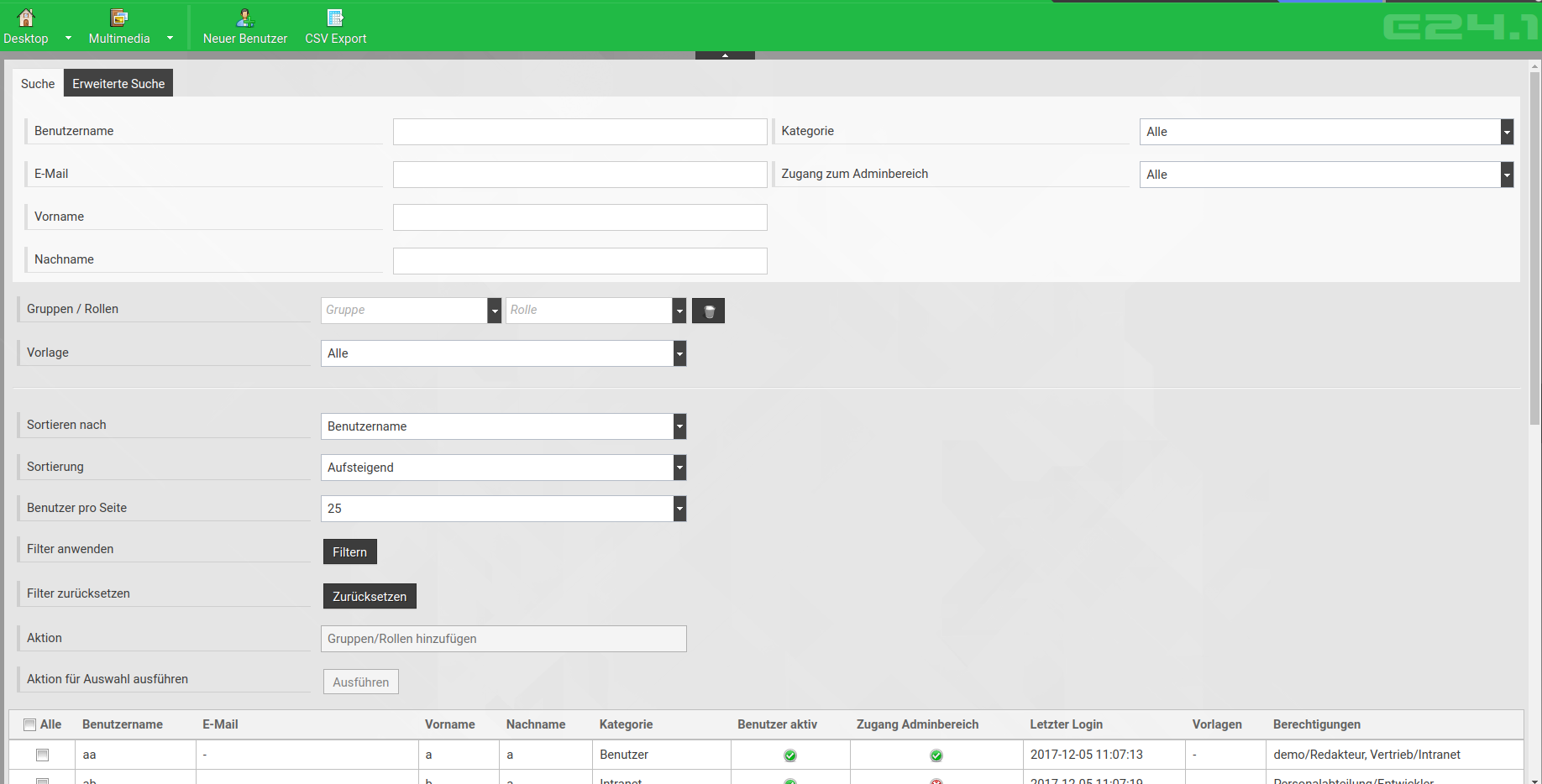Image resolution: width=1542 pixels, height=784 pixels.
Task: Click the scrollbar up arrow
Action: click(x=1535, y=65)
